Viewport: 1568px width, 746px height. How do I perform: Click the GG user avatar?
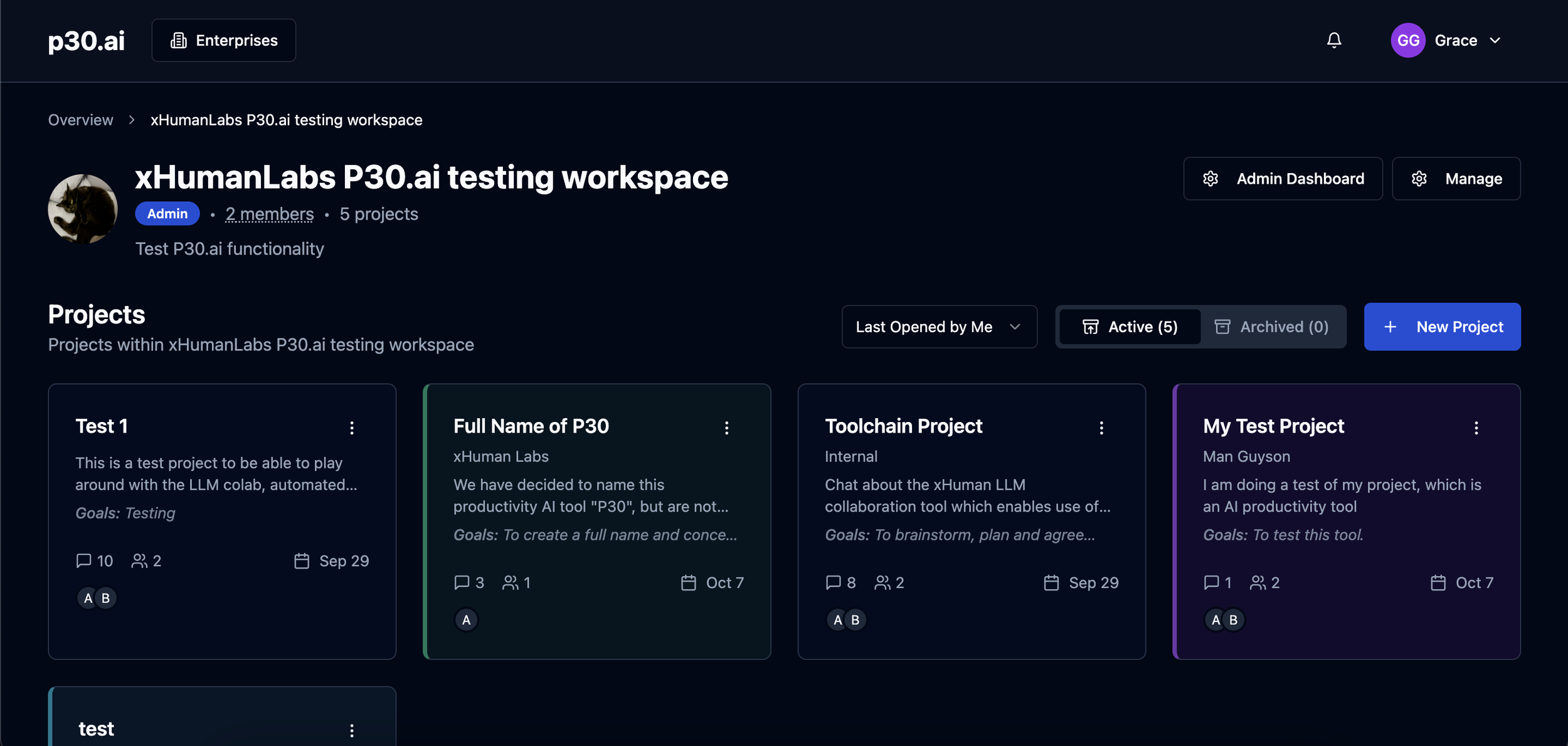tap(1407, 40)
